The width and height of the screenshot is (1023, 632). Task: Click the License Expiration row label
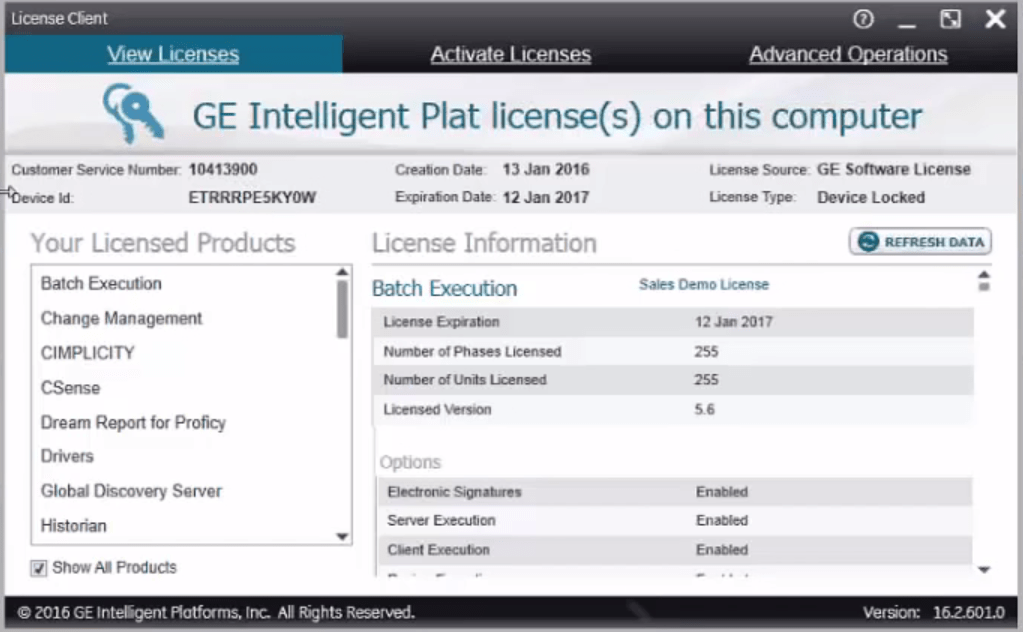pos(441,322)
